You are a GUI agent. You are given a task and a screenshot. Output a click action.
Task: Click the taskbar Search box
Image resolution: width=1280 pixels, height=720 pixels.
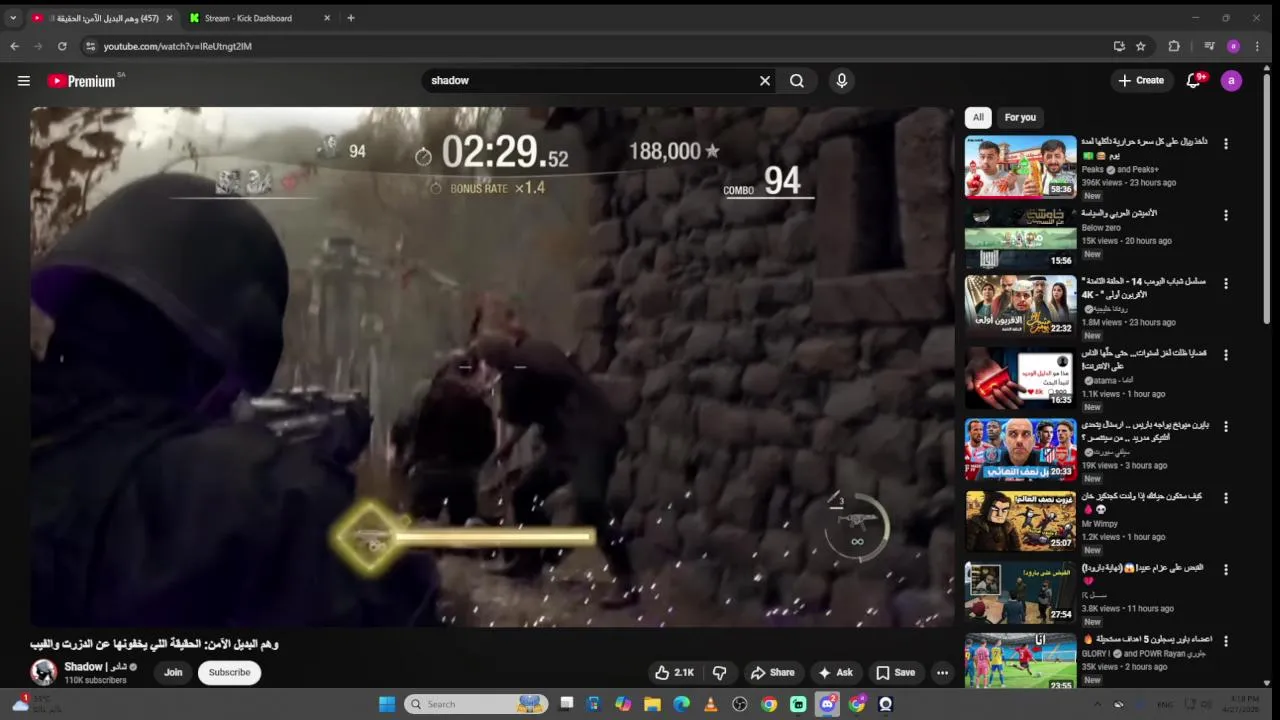tap(476, 704)
